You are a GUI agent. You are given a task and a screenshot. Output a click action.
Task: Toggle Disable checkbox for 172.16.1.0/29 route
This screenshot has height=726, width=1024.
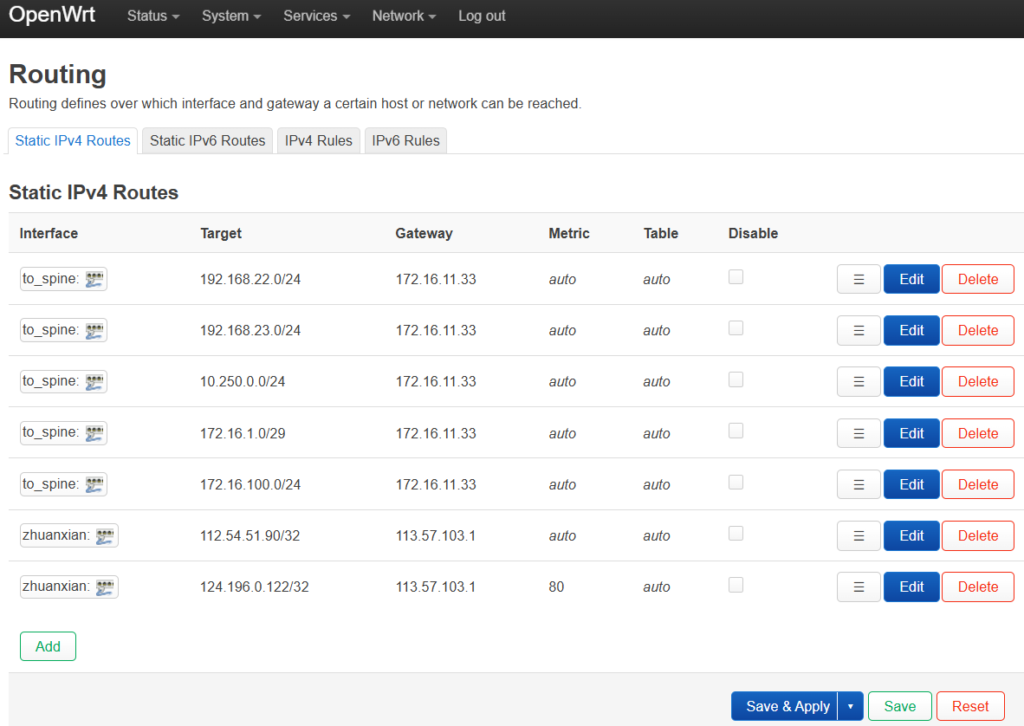(x=736, y=431)
